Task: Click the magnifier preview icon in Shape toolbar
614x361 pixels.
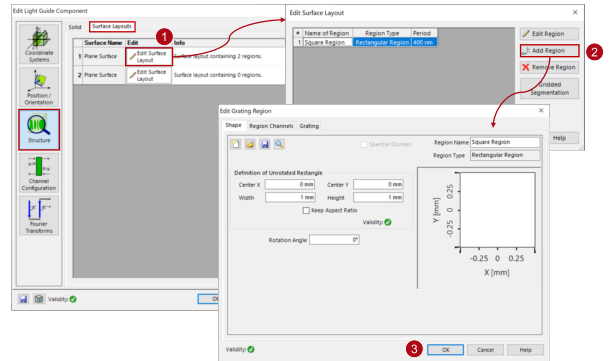Action: [x=279, y=144]
